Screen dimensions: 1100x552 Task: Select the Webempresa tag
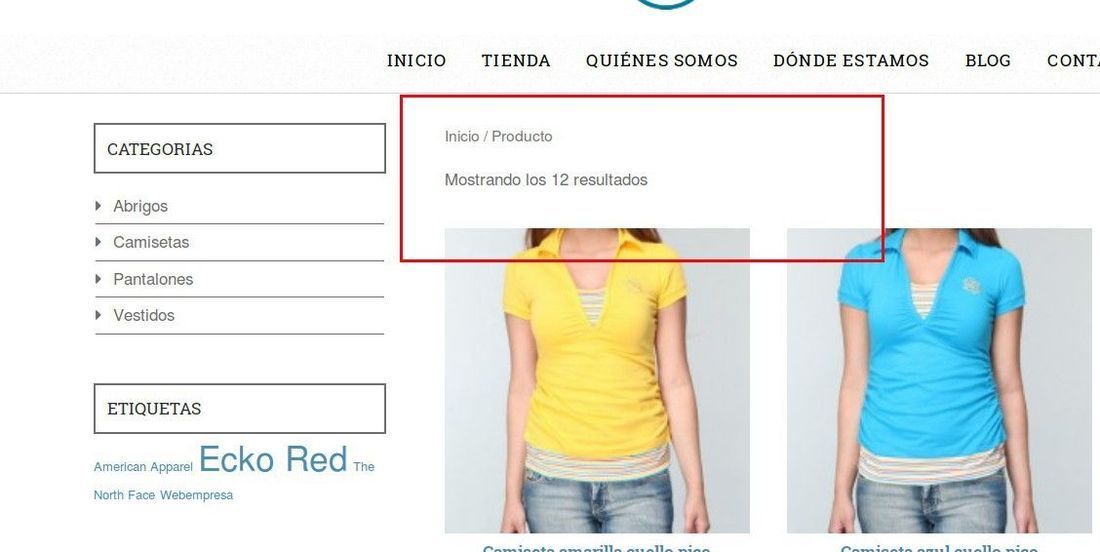[x=196, y=495]
